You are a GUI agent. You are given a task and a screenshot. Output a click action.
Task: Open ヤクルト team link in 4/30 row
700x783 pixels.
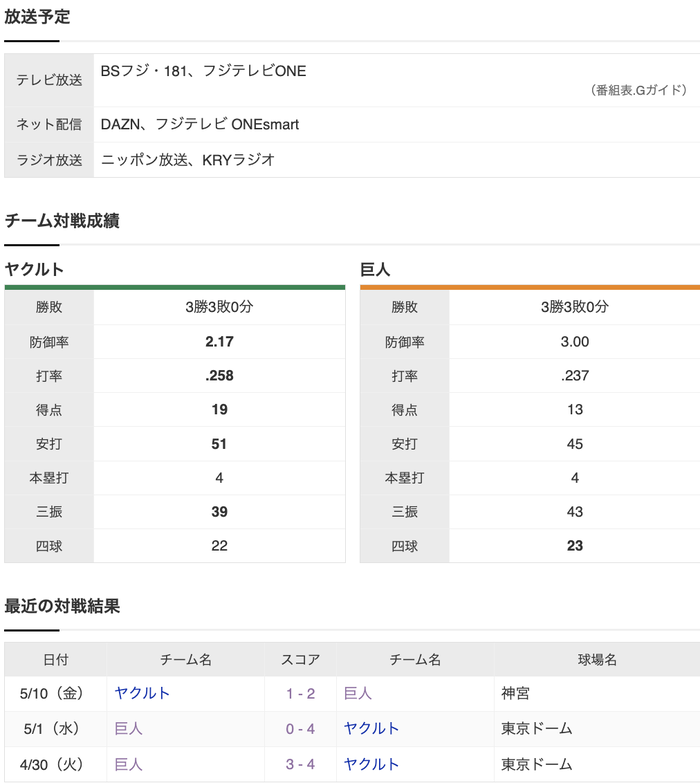(371, 764)
